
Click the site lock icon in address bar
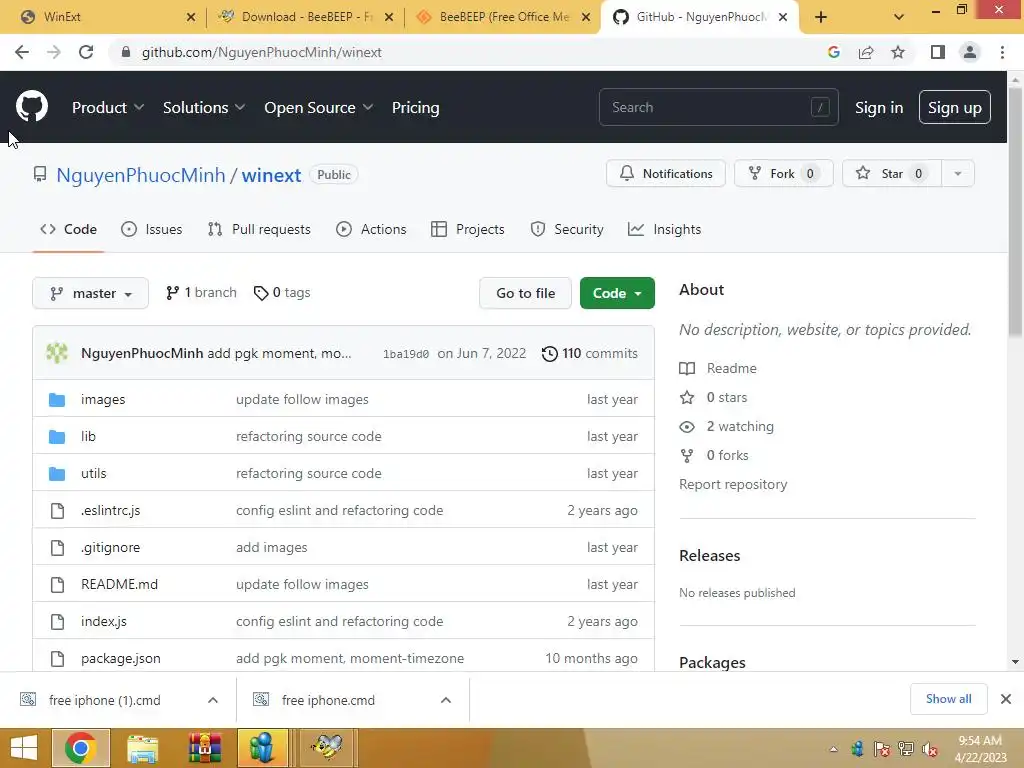(x=126, y=52)
